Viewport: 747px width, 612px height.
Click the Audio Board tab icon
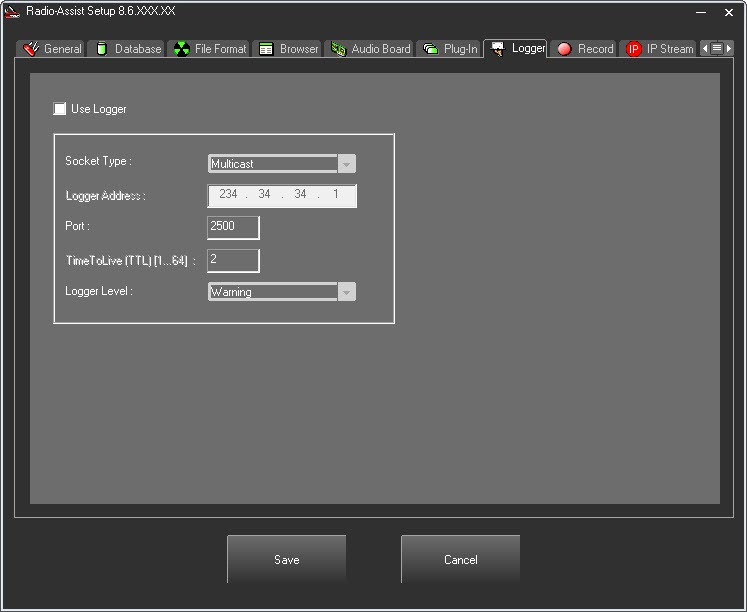click(x=338, y=49)
